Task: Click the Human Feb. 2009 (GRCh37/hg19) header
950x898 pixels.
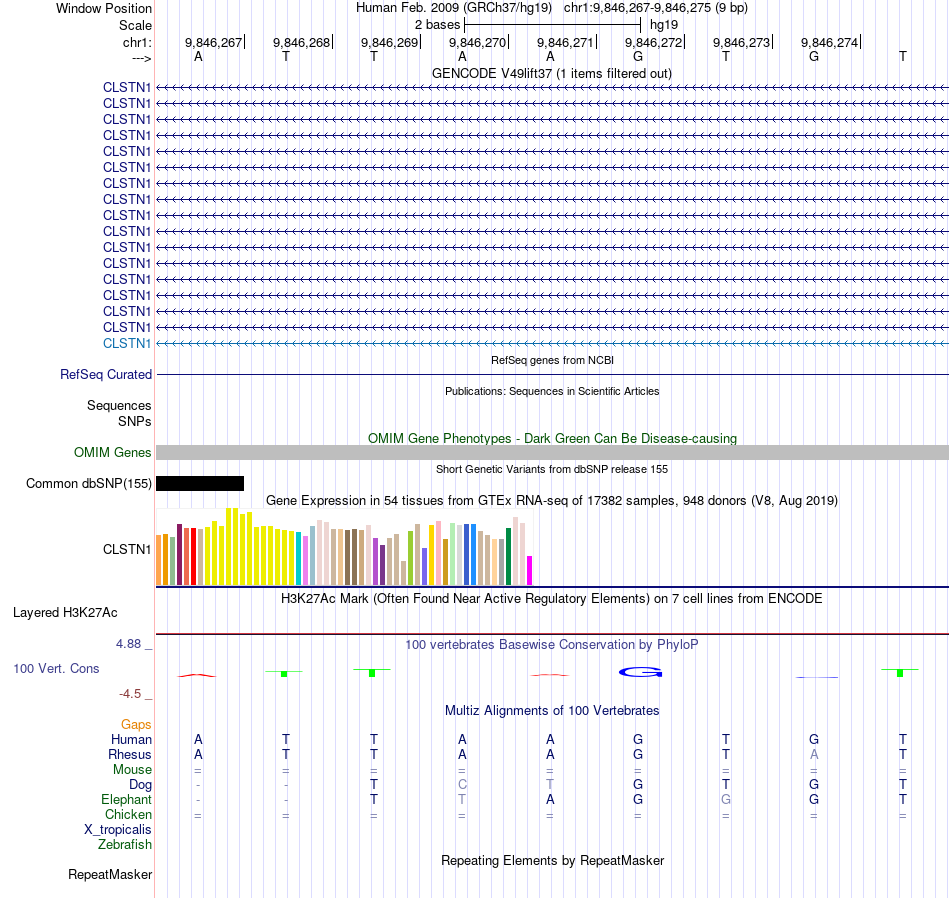Action: tap(454, 8)
